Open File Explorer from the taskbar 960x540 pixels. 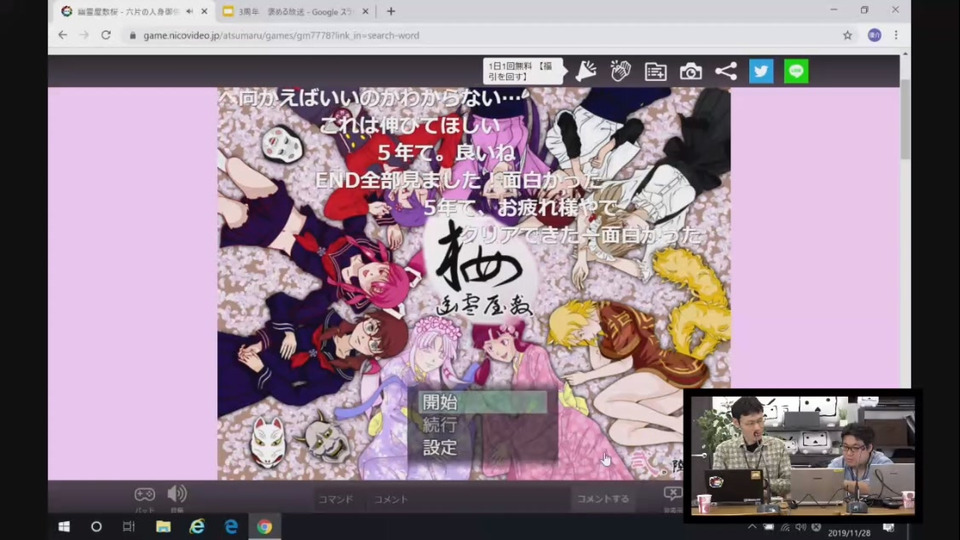tap(163, 527)
